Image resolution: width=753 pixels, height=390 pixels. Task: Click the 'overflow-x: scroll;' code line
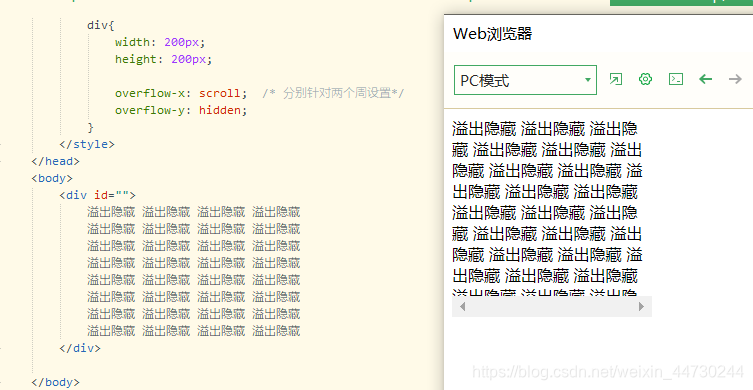pyautogui.click(x=181, y=93)
